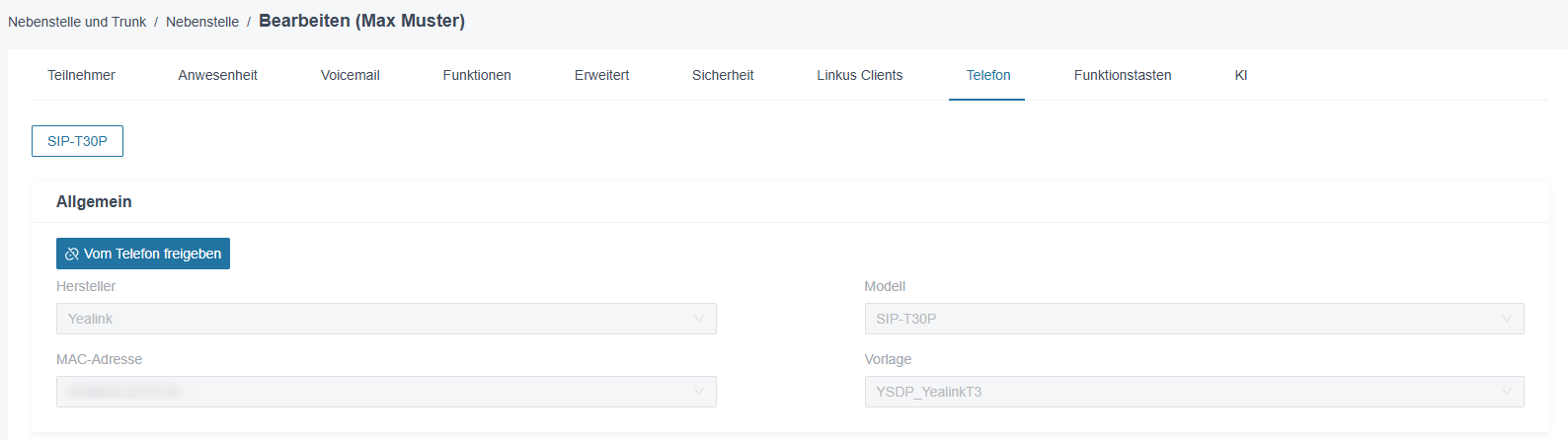The height and width of the screenshot is (440, 1568).
Task: Click the Bearbeiten (Max Muster) heading
Action: point(361,21)
